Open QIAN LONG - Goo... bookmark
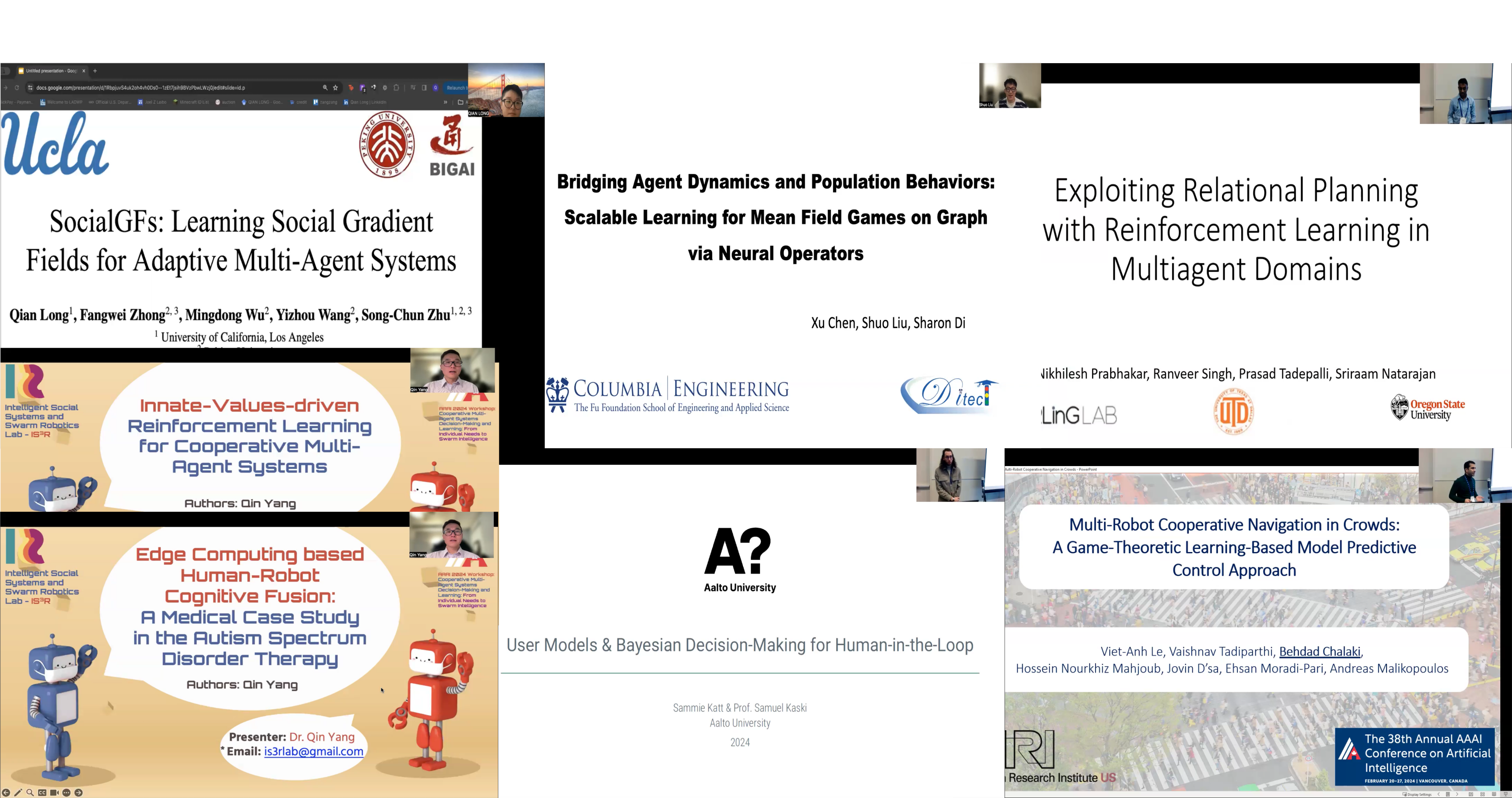1512x798 pixels. [x=262, y=102]
